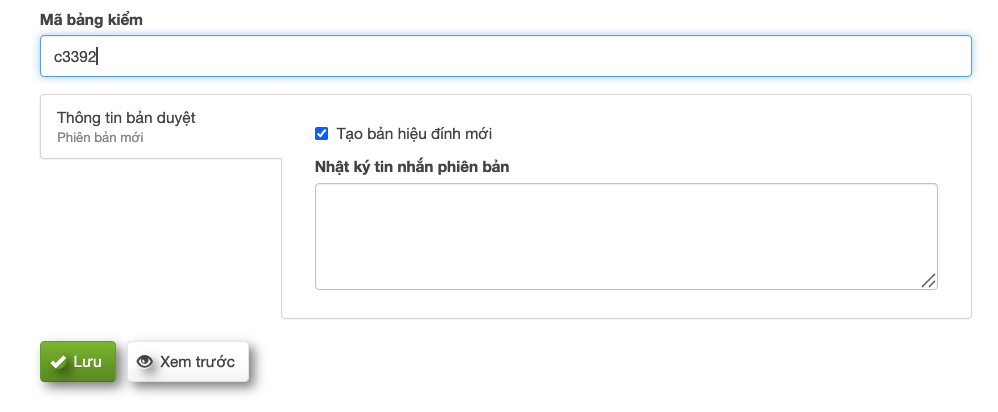Image resolution: width=998 pixels, height=412 pixels.
Task: Click the blank center of the revision log box
Action: (626, 236)
